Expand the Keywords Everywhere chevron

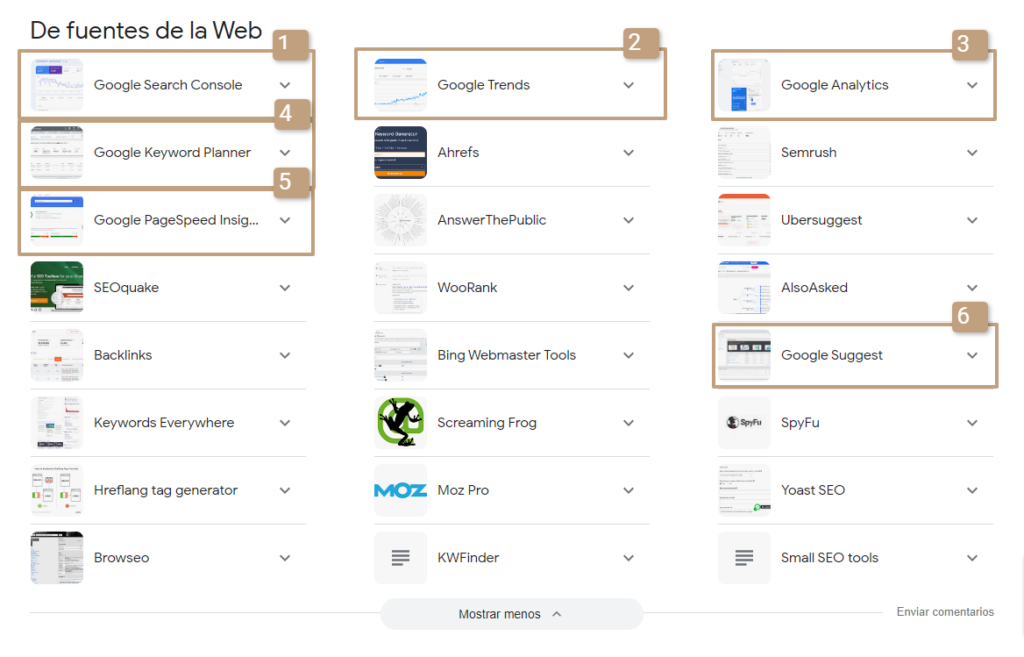(x=285, y=423)
